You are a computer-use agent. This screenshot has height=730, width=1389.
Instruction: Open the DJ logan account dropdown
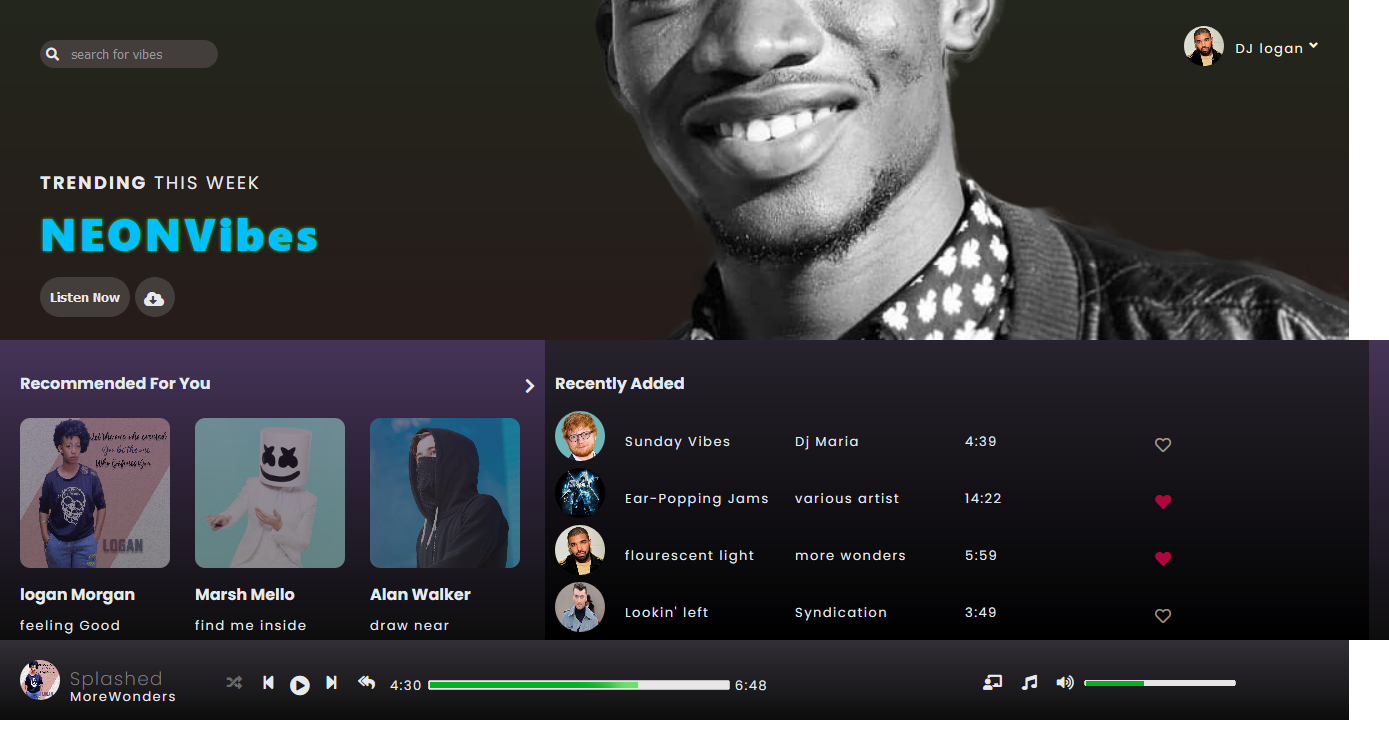pyautogui.click(x=1313, y=46)
